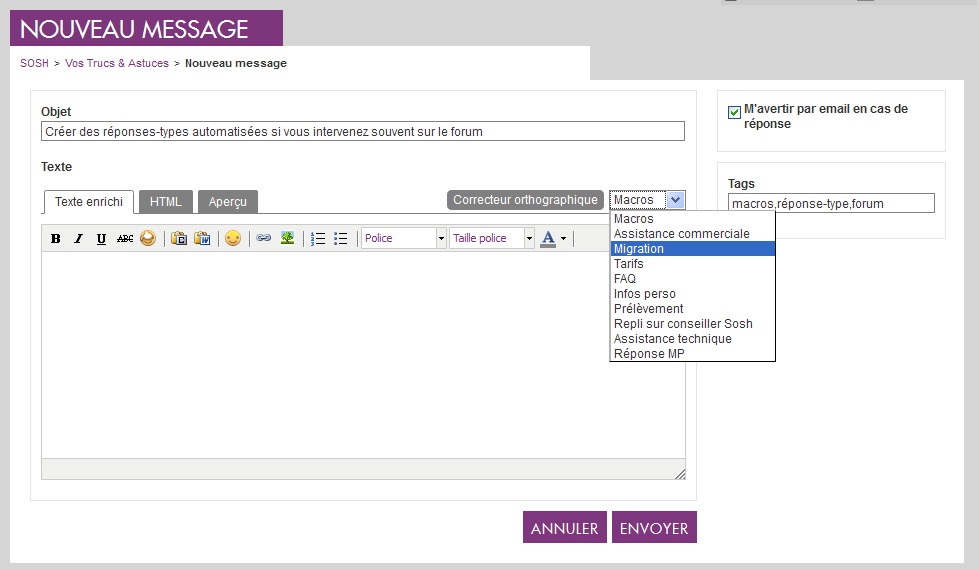Click in the Tags input field
The height and width of the screenshot is (570, 979).
point(831,204)
